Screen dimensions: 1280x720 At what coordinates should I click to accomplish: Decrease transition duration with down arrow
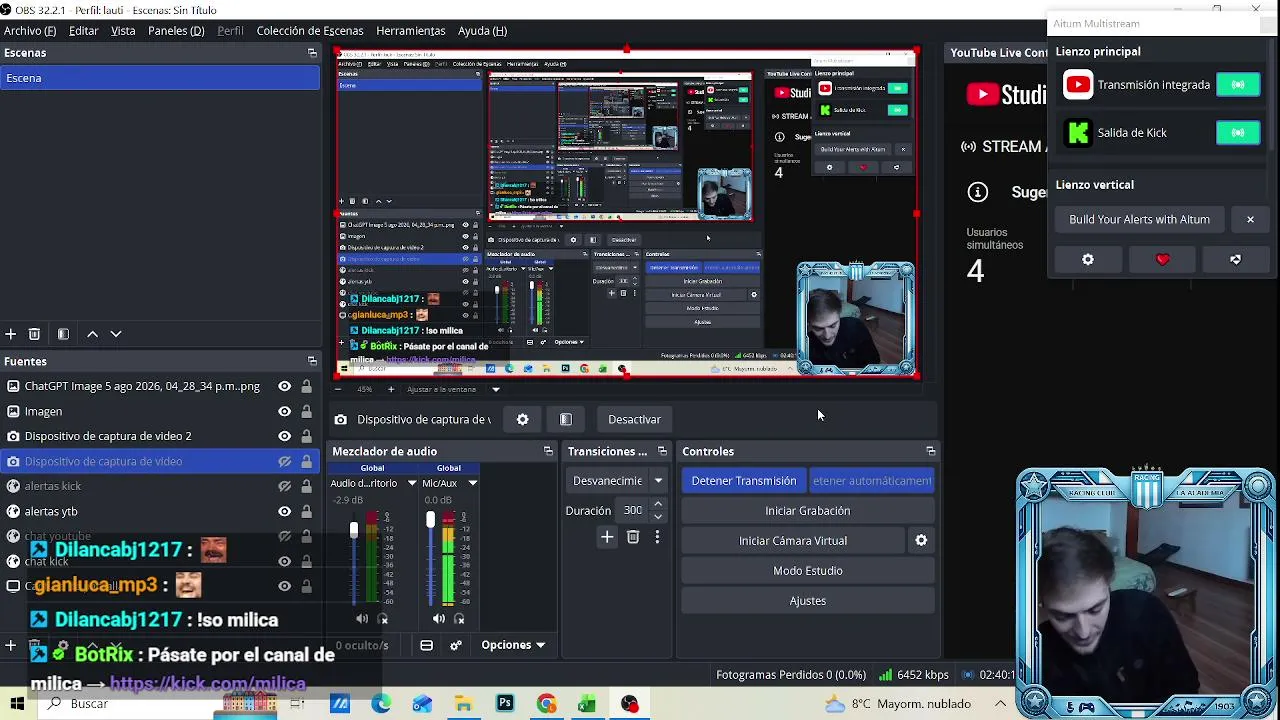click(657, 517)
